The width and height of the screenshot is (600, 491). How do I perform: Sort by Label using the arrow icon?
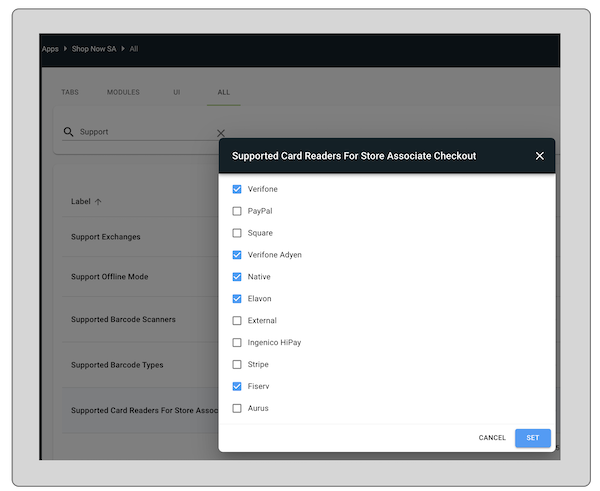98,202
